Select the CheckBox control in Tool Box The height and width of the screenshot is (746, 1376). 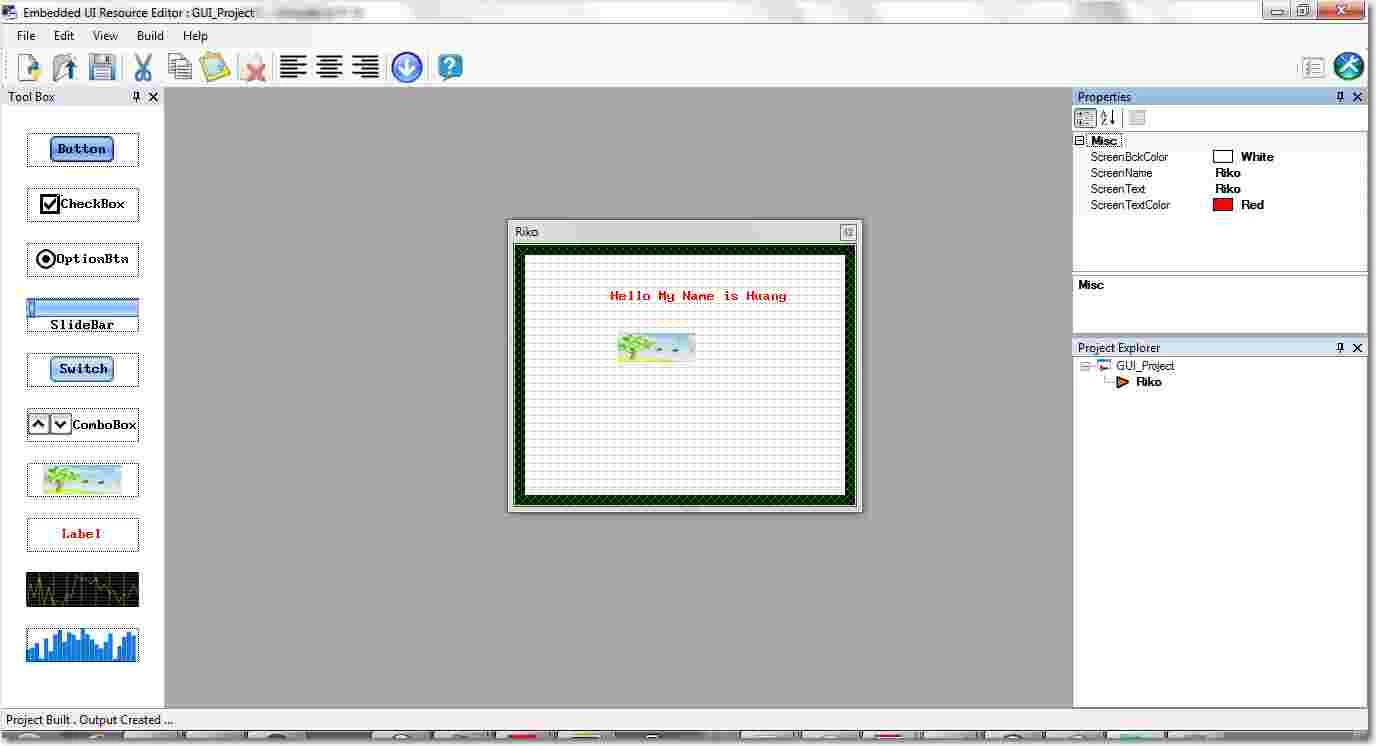point(82,204)
